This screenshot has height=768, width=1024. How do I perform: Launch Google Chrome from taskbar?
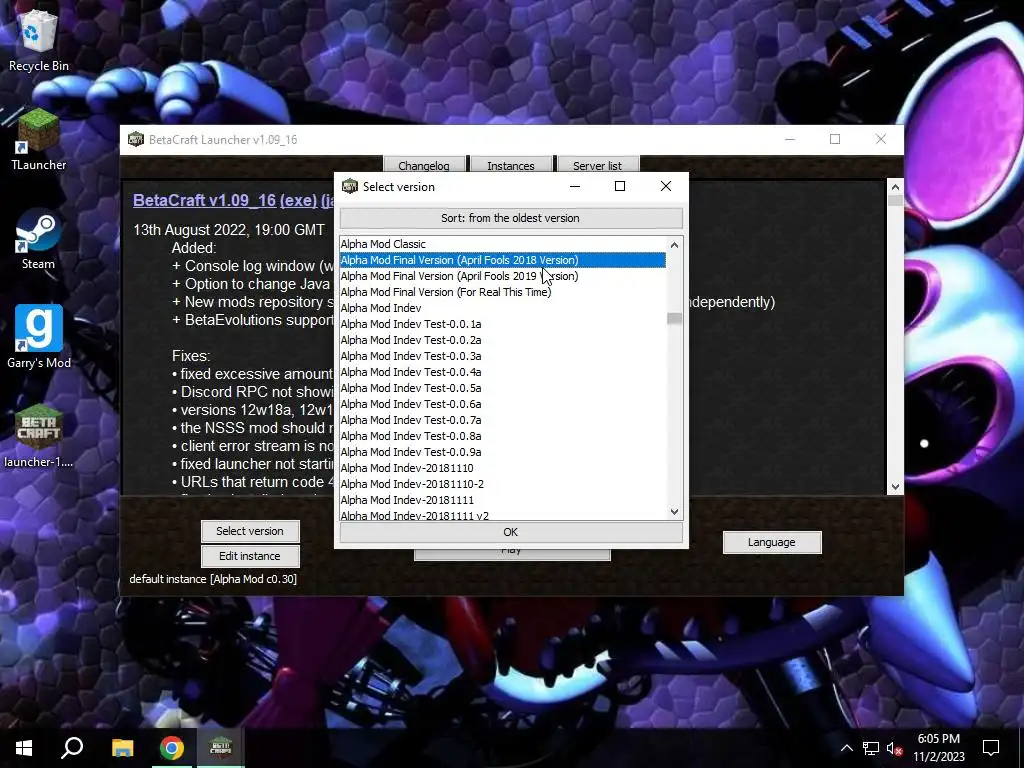coord(172,748)
